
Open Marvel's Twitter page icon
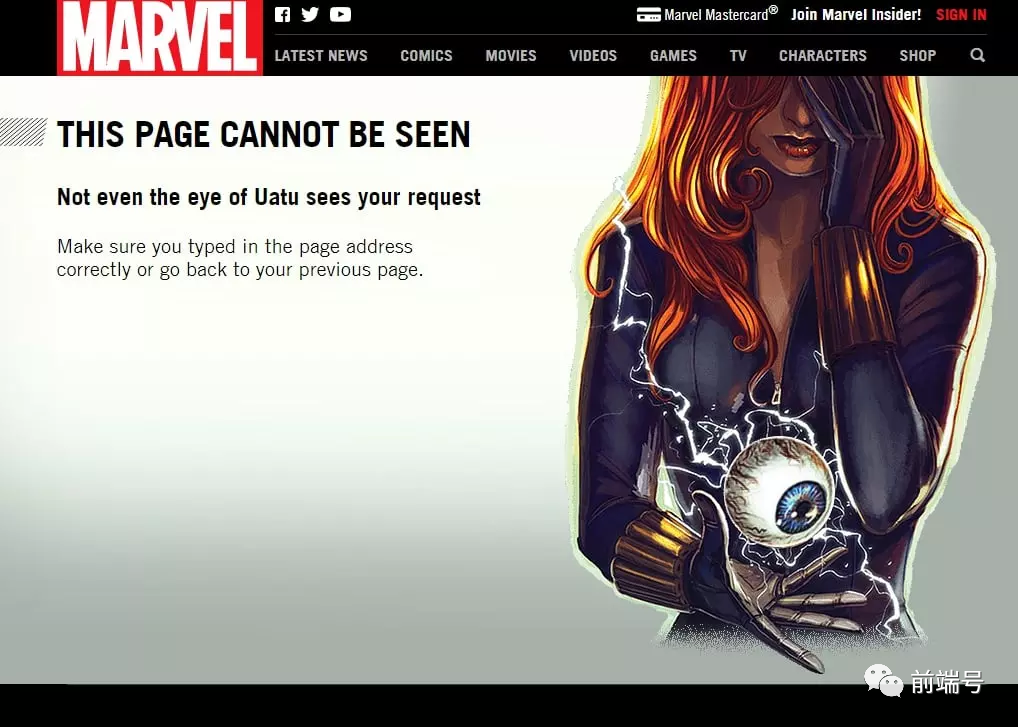[310, 14]
